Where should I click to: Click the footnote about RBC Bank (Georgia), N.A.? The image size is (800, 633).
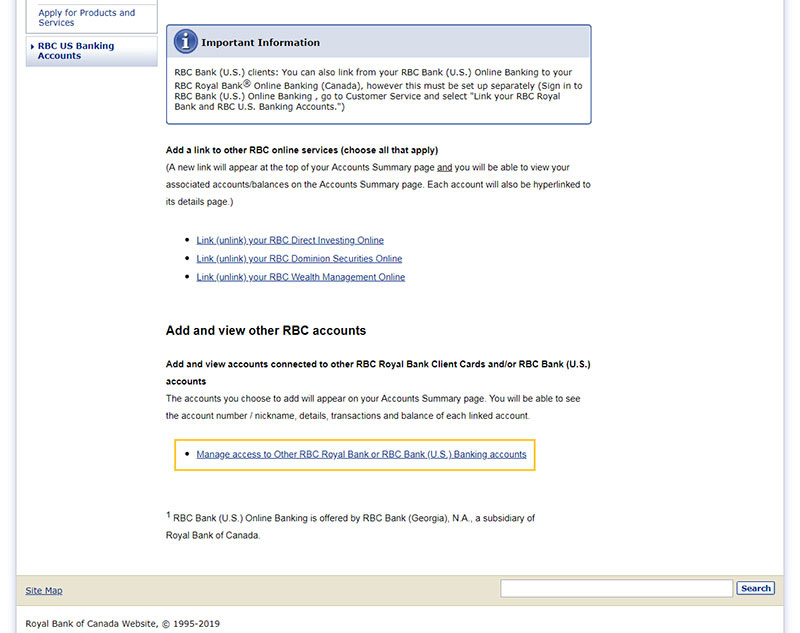tap(351, 526)
